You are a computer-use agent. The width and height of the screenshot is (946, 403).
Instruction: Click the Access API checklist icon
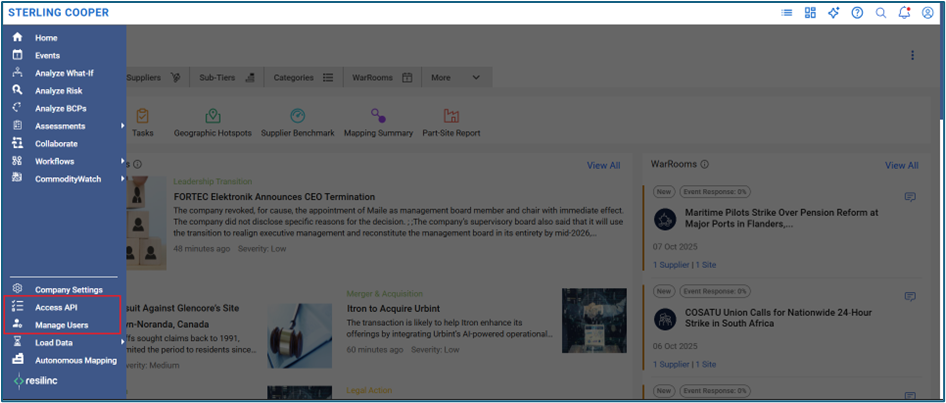click(17, 306)
